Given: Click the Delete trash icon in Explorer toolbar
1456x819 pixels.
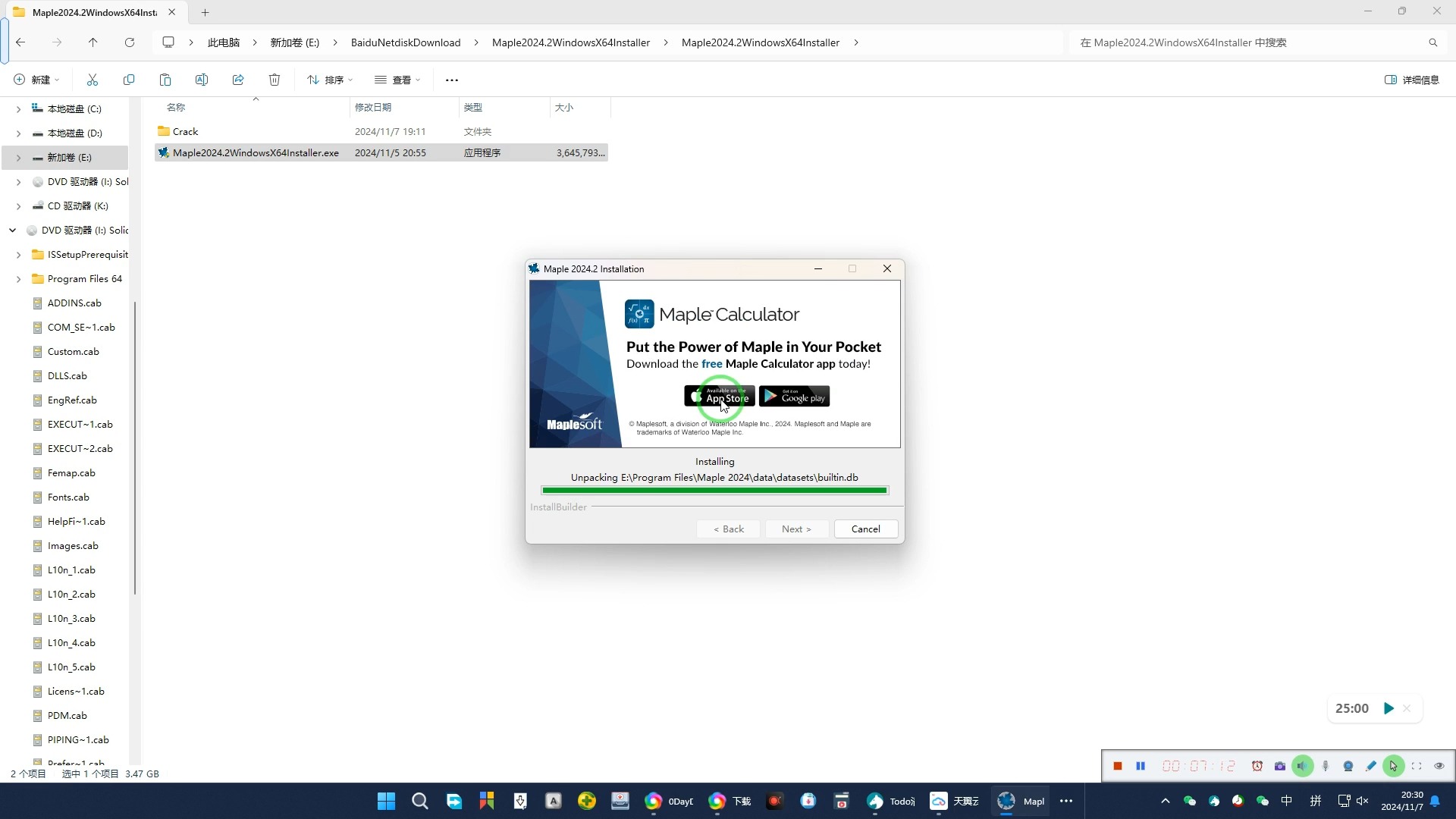Looking at the screenshot, I should 275,80.
